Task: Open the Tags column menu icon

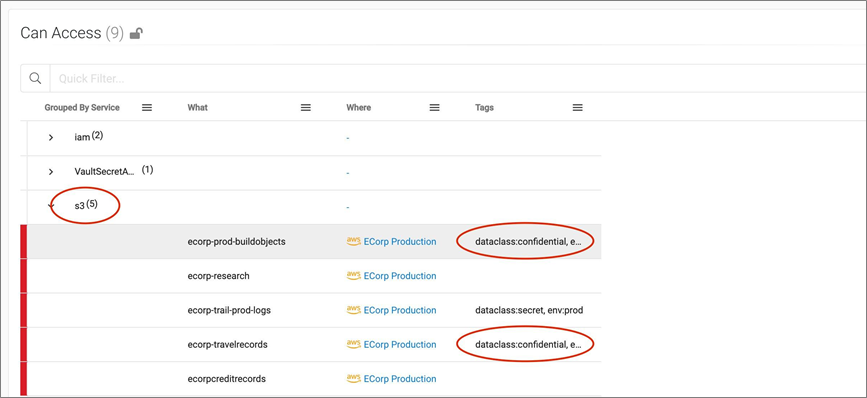Action: 577,108
